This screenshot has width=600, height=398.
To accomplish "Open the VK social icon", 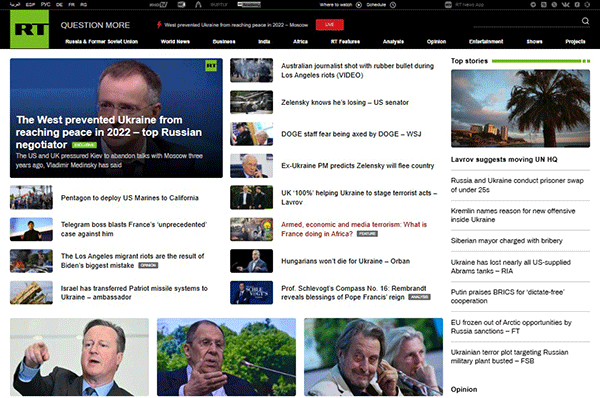I will tap(566, 5).
